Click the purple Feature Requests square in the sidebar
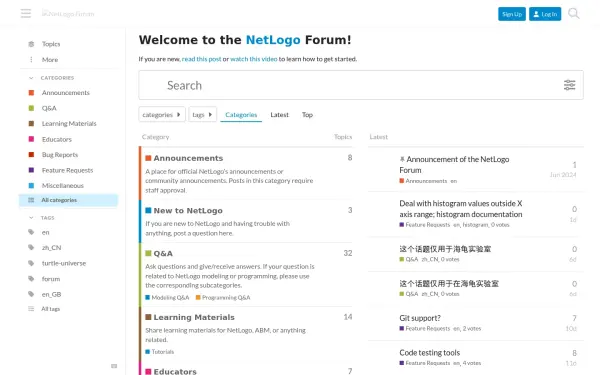 click(x=31, y=170)
